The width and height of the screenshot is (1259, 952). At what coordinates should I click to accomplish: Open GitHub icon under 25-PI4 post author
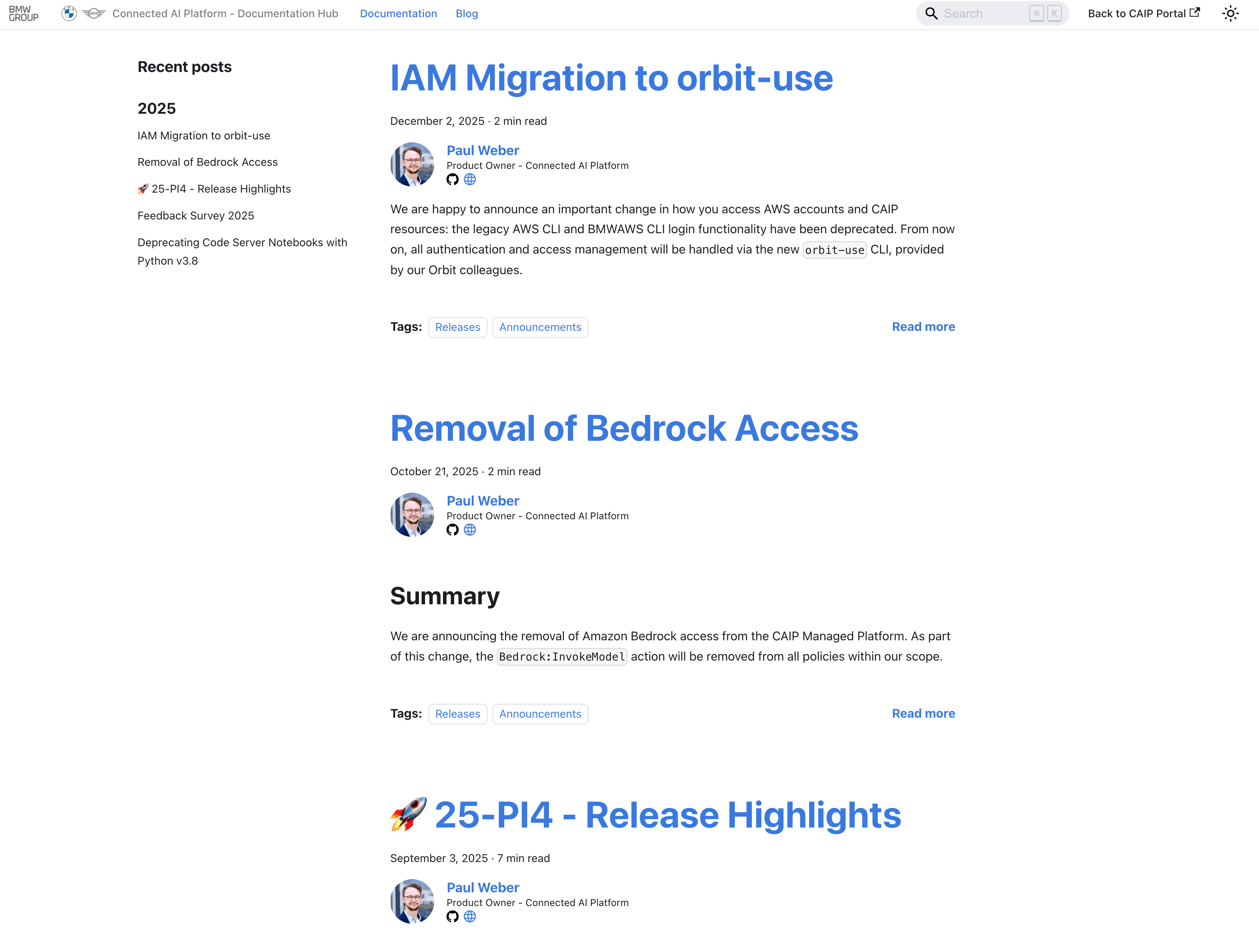(453, 917)
